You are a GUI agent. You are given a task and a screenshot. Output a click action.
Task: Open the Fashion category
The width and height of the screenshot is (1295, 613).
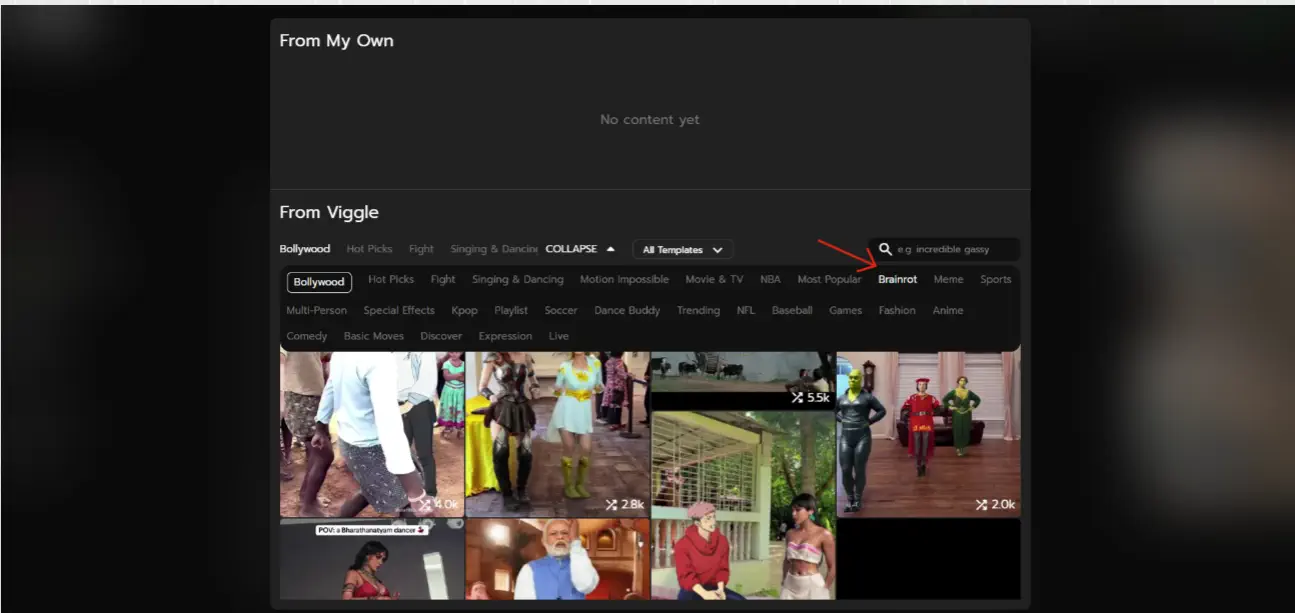pos(897,310)
